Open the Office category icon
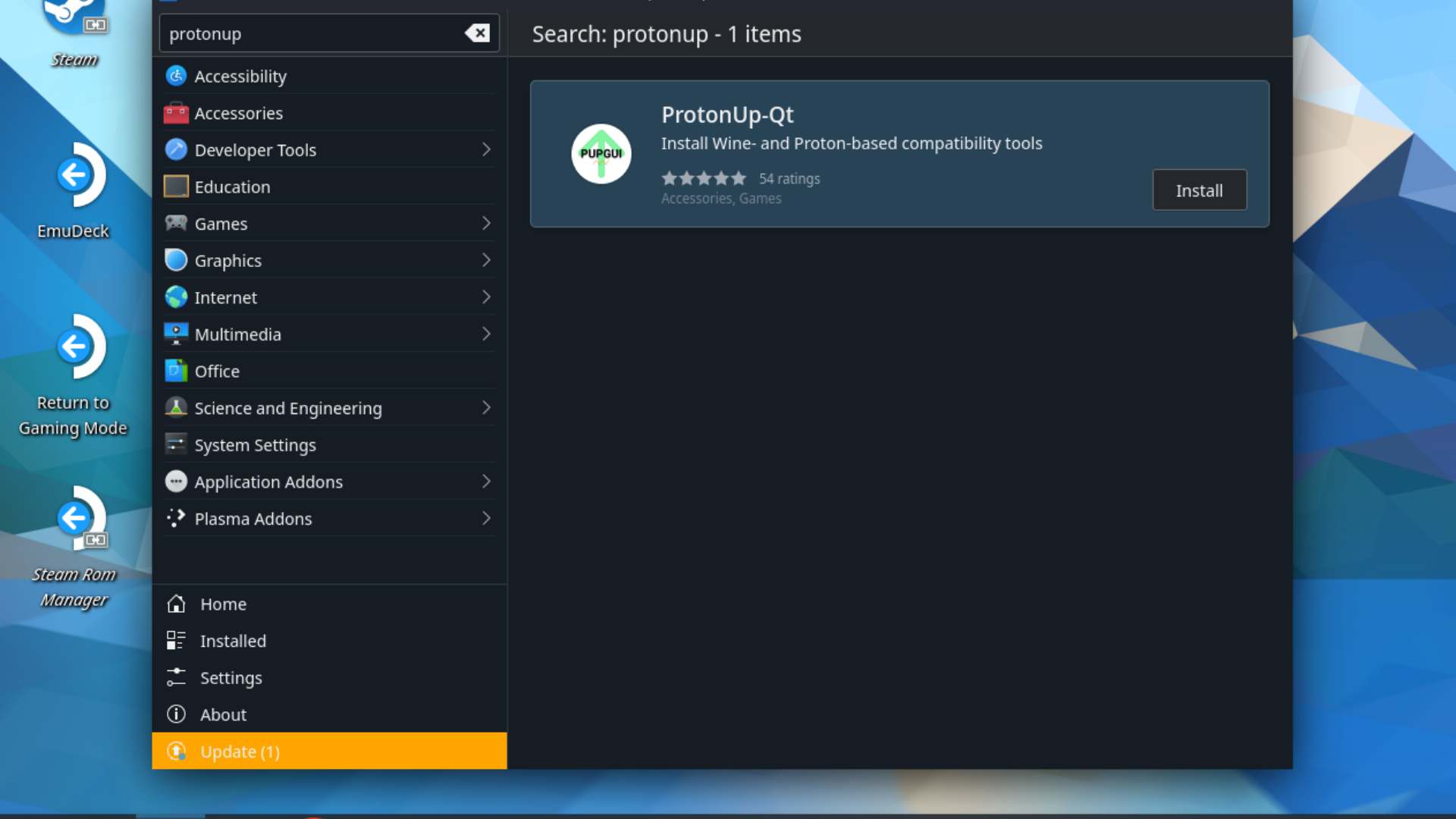Image resolution: width=1456 pixels, height=819 pixels. [x=176, y=371]
